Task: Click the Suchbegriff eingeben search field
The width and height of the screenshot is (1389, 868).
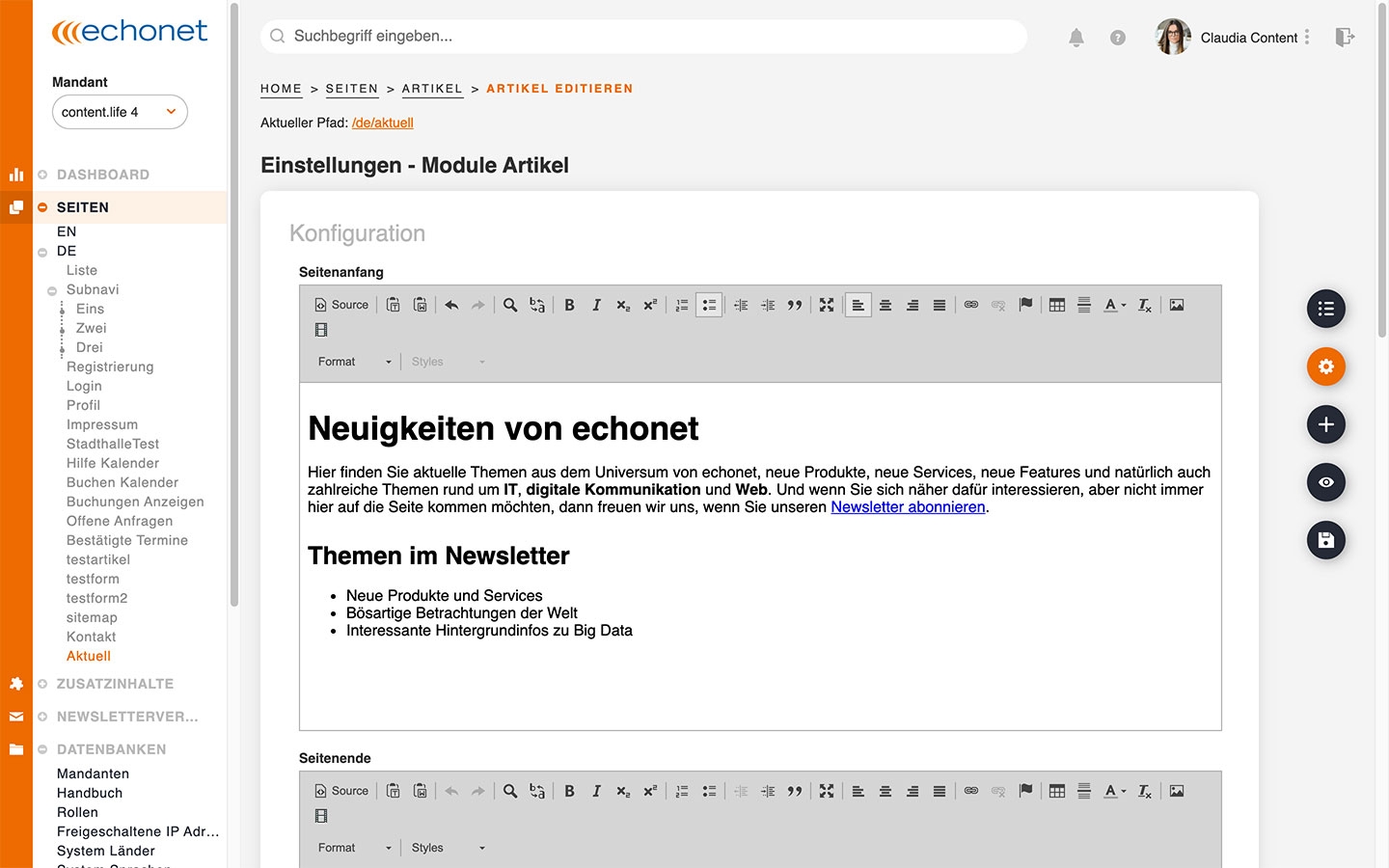Action: click(x=643, y=37)
